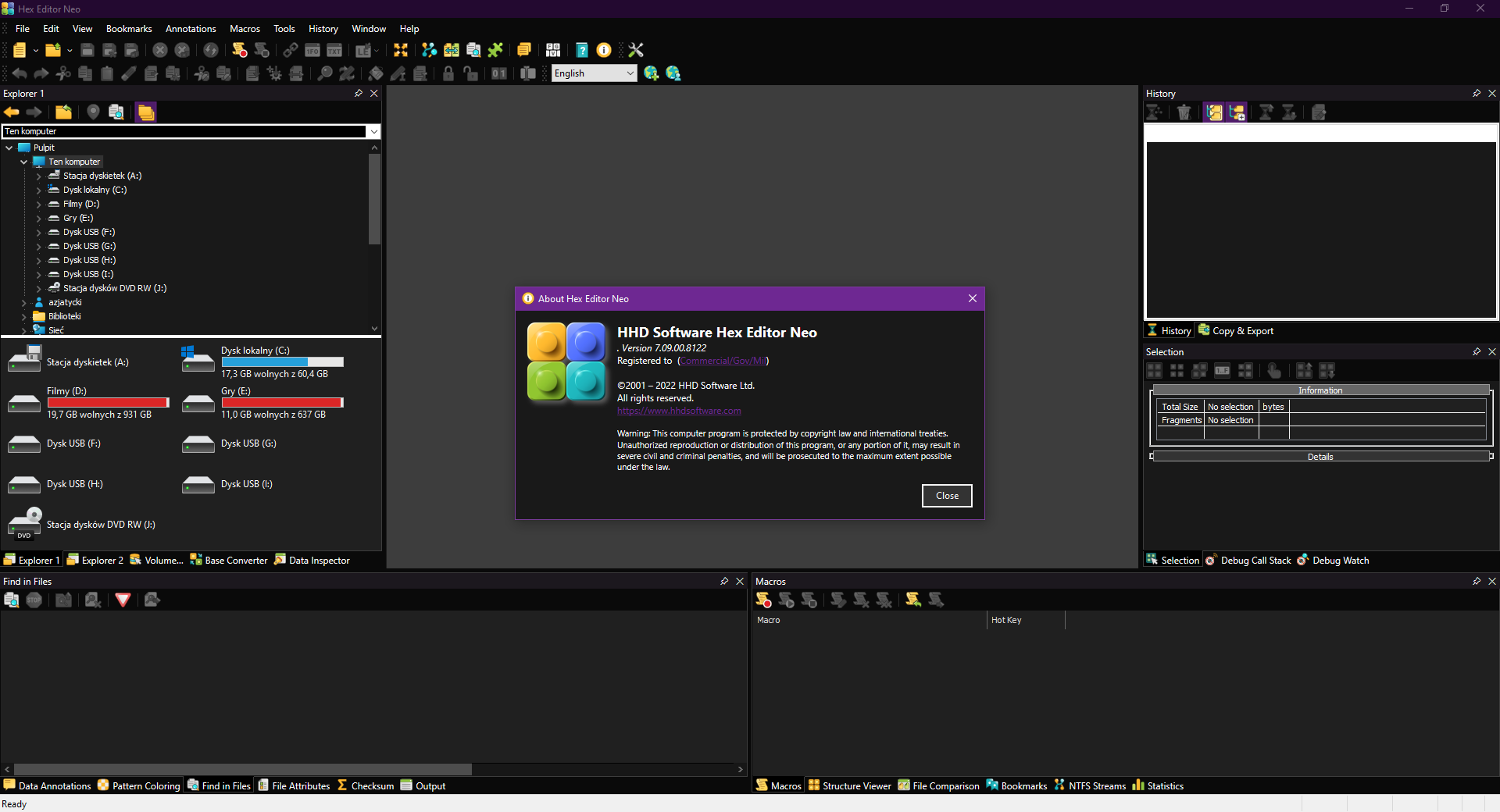Viewport: 1500px width, 812px height.
Task: Collapse the Pulpit tree node
Action: coord(9,148)
